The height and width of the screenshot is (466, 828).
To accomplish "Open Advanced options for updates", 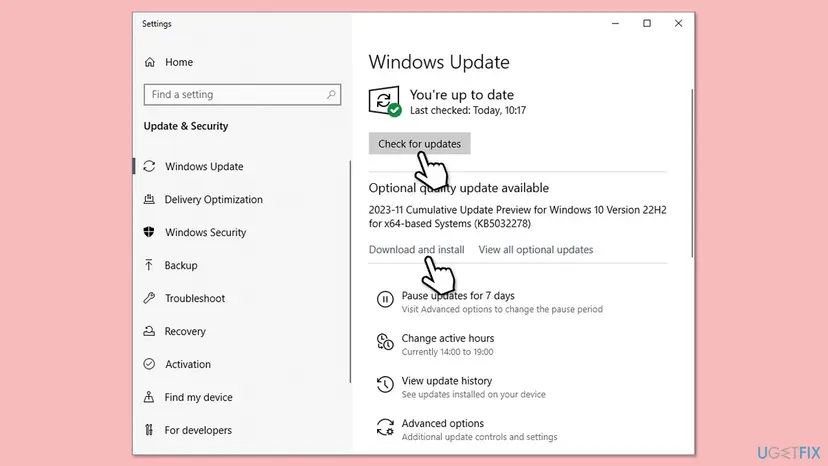I will coord(443,423).
